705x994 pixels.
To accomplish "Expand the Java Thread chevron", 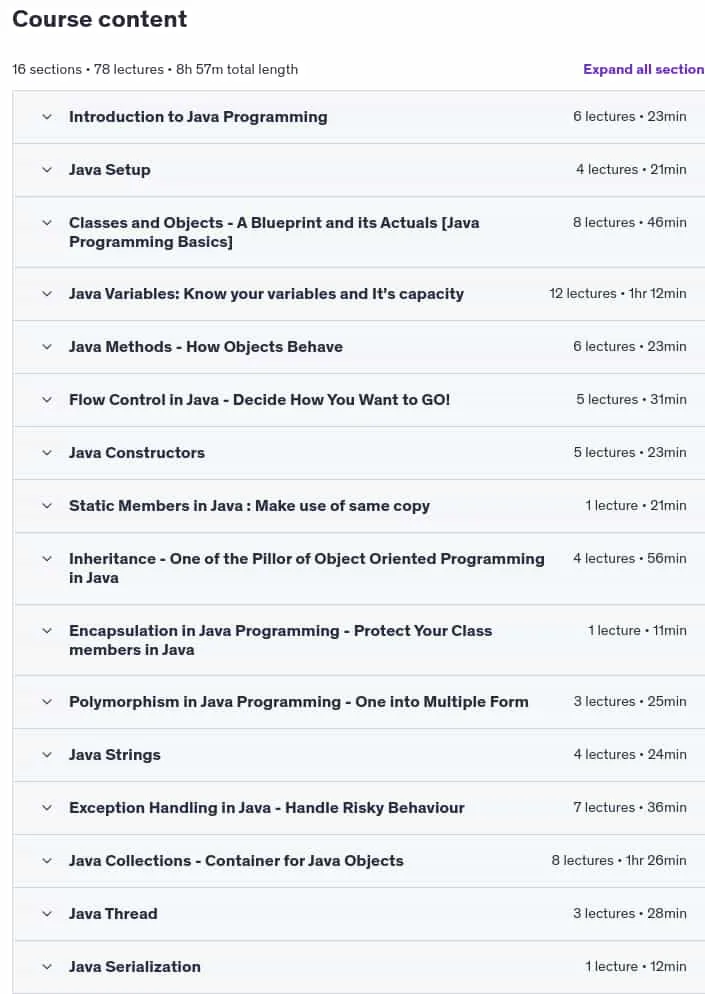I will point(47,913).
